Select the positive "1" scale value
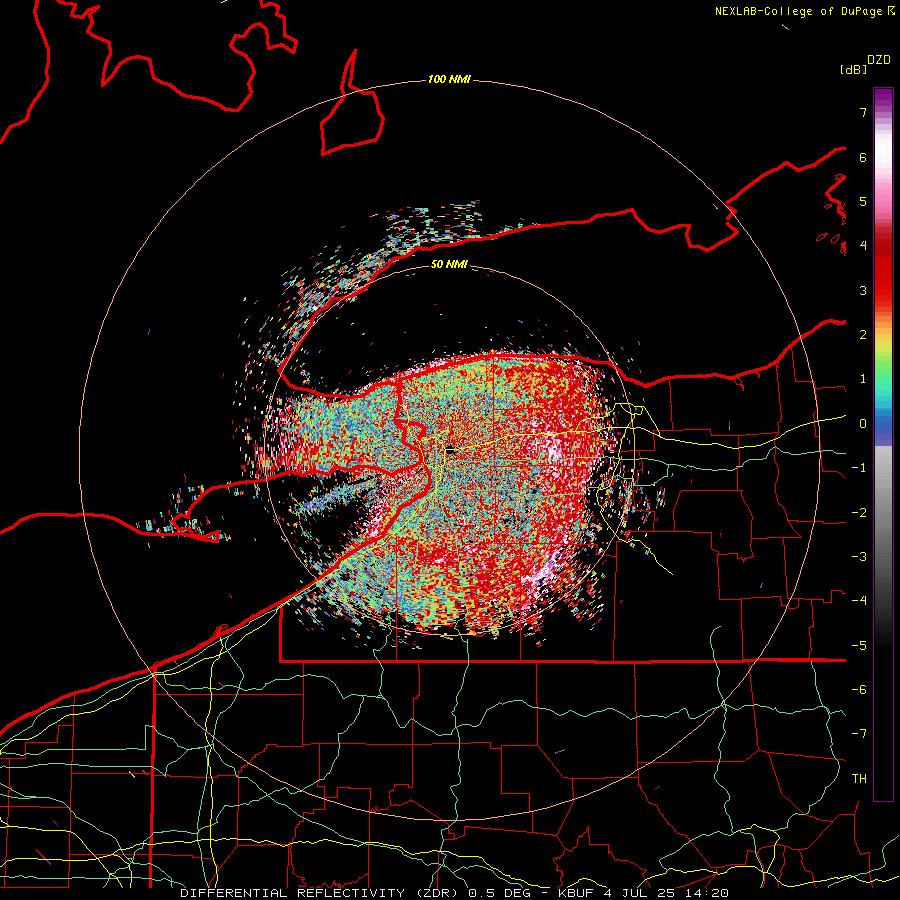Screen dimensions: 900x900 point(863,379)
